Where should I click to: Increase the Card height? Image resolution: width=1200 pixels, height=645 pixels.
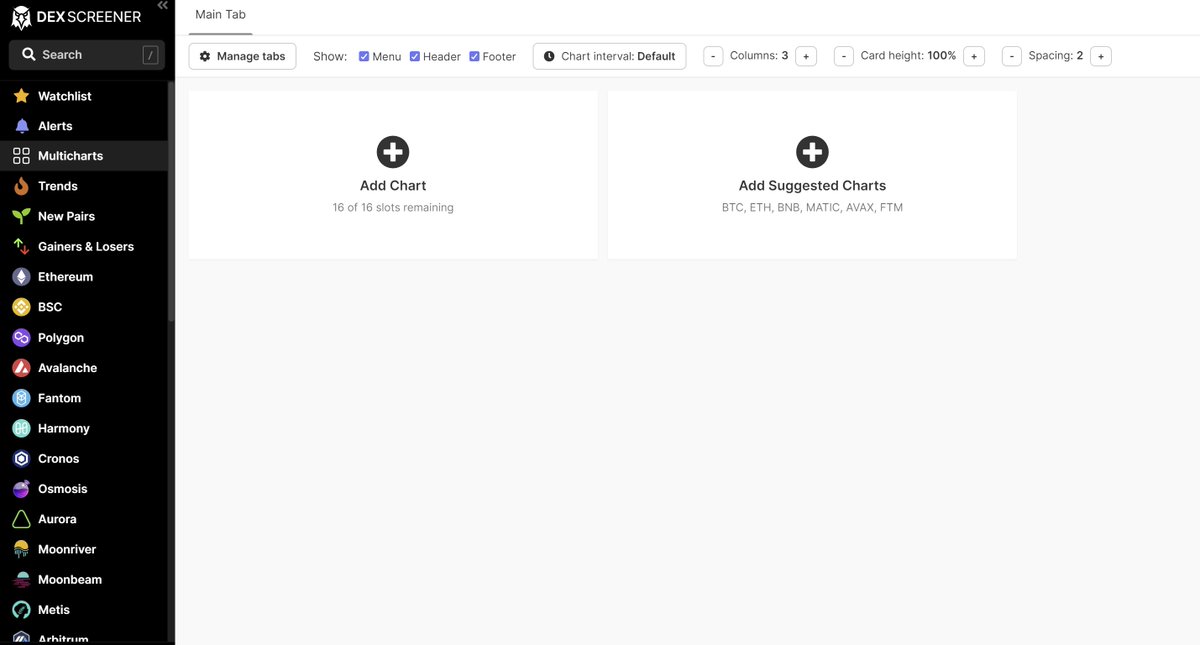974,56
